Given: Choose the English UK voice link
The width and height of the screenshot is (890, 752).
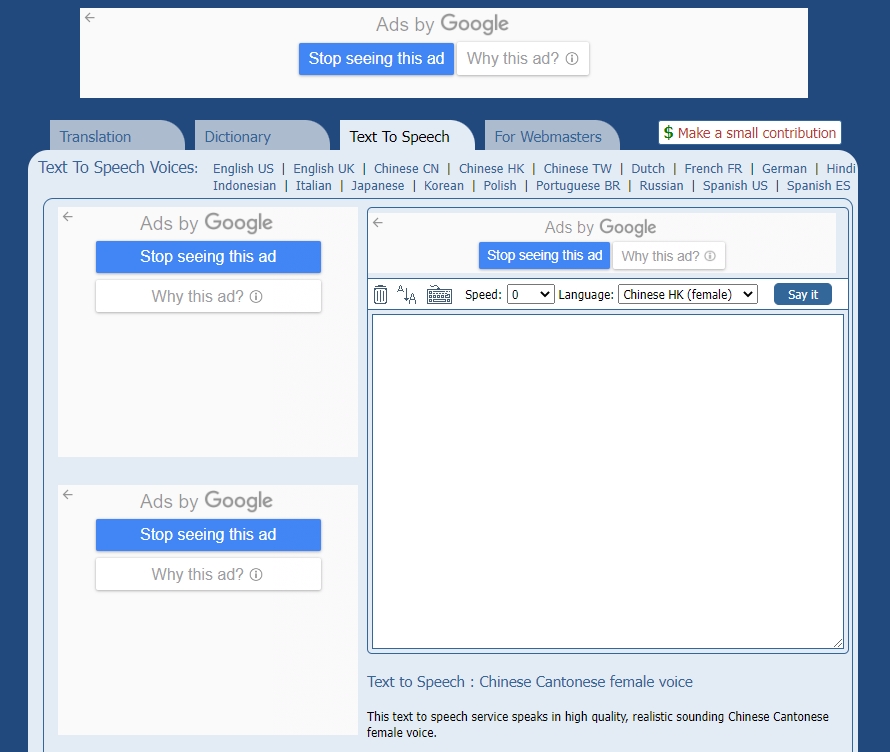Looking at the screenshot, I should 323,169.
